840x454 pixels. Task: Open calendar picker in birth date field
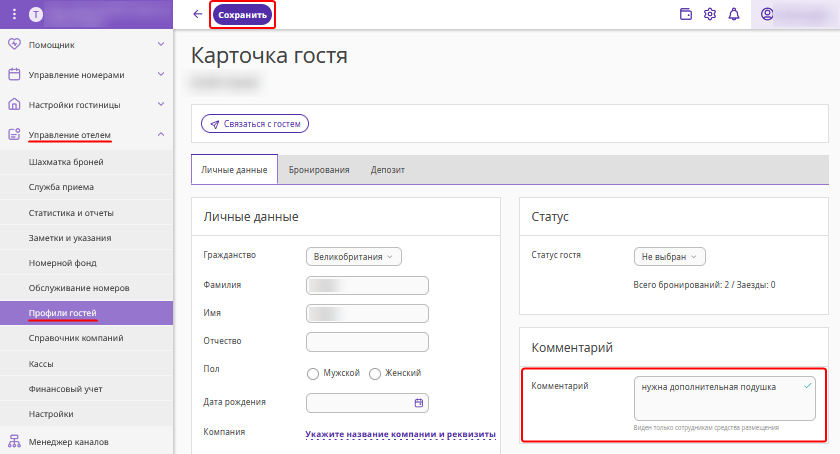tap(419, 403)
